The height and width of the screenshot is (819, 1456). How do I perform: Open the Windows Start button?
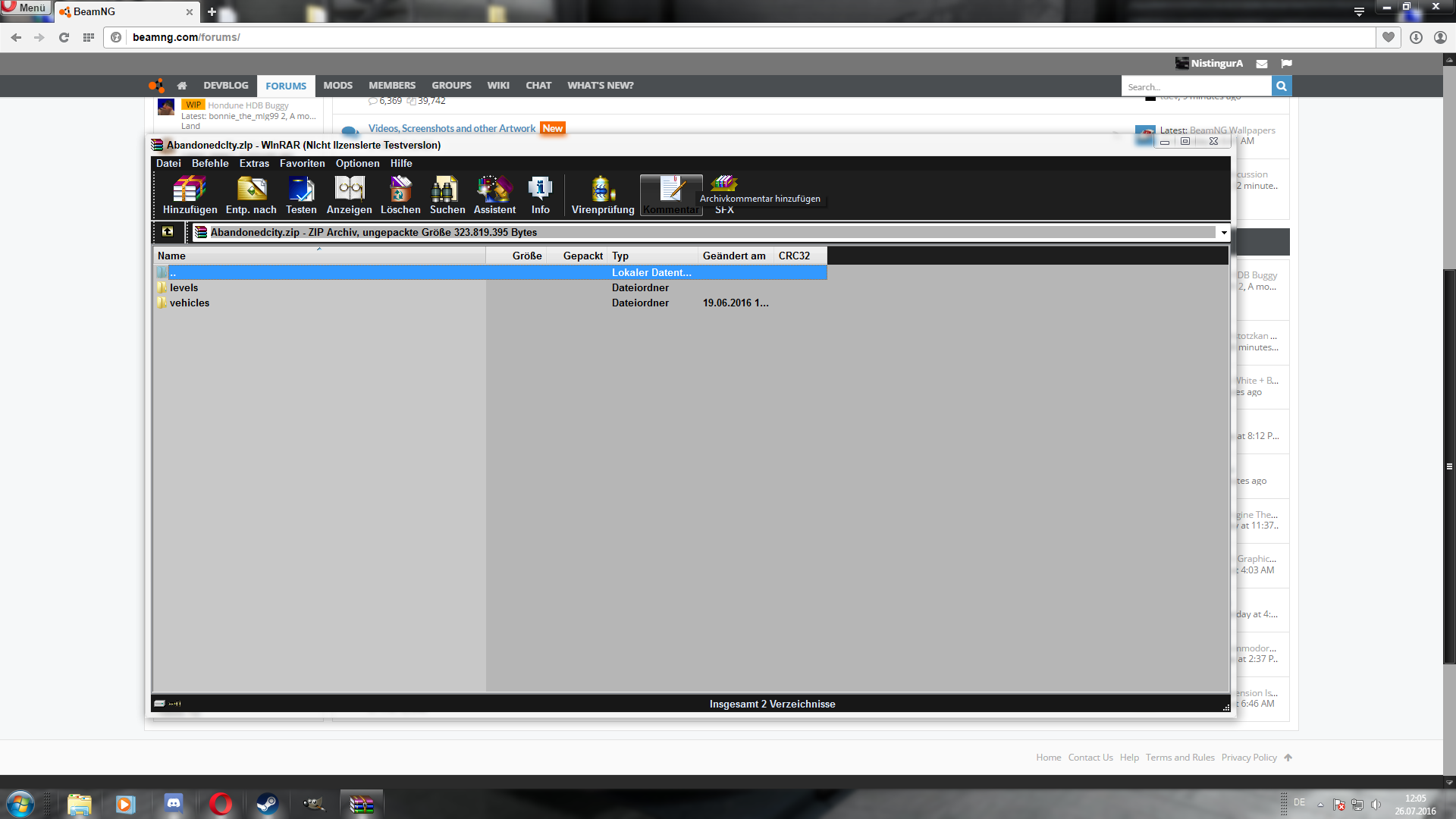click(20, 804)
